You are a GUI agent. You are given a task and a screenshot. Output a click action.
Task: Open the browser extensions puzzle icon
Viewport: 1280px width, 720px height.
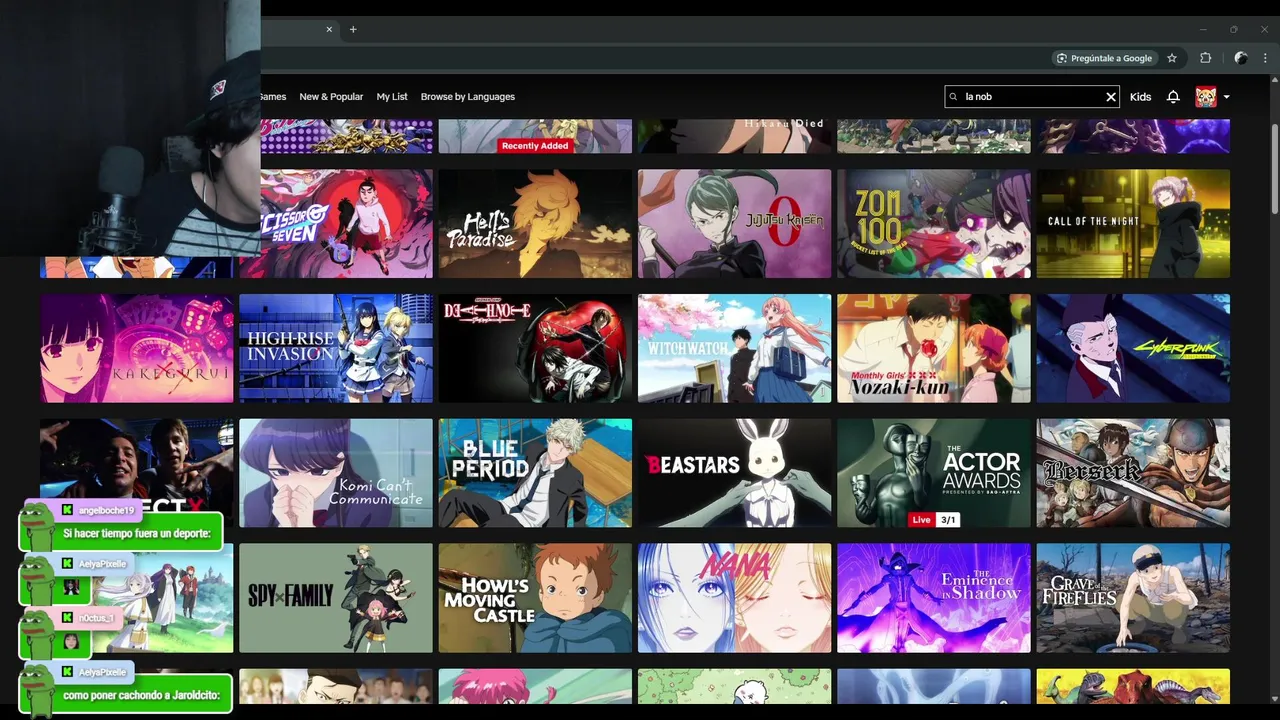point(1205,58)
